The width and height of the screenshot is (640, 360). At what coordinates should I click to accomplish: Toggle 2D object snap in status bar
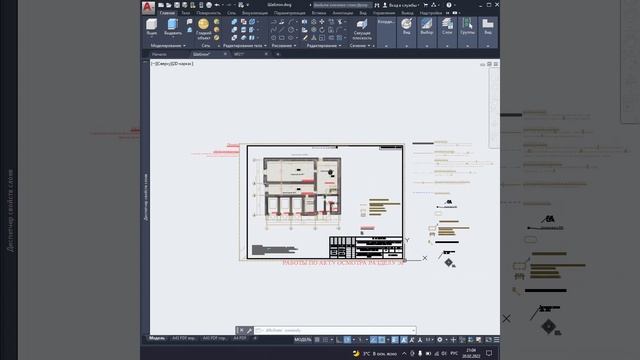[x=382, y=340]
